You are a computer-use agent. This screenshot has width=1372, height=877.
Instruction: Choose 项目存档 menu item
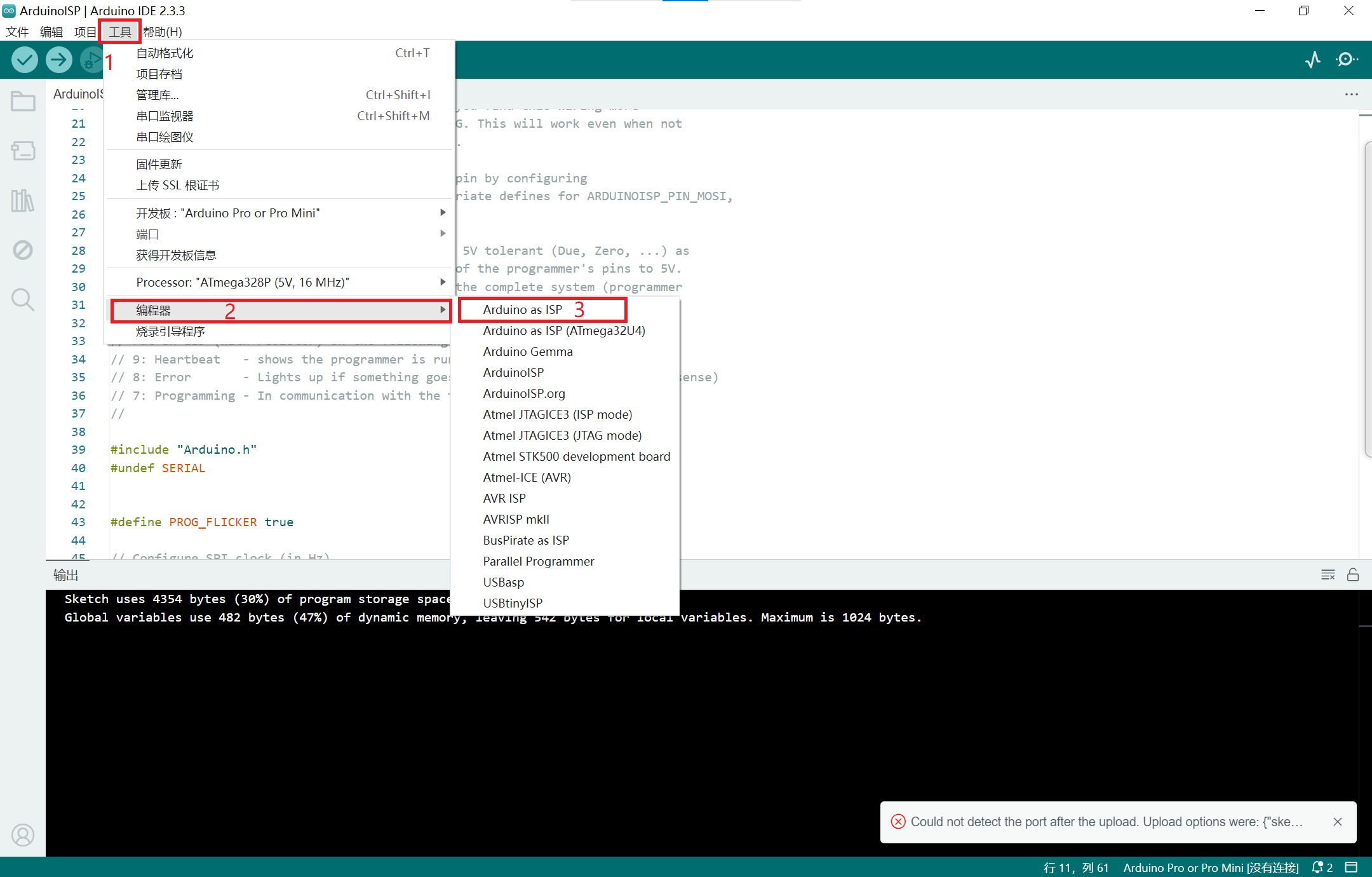tap(280, 74)
